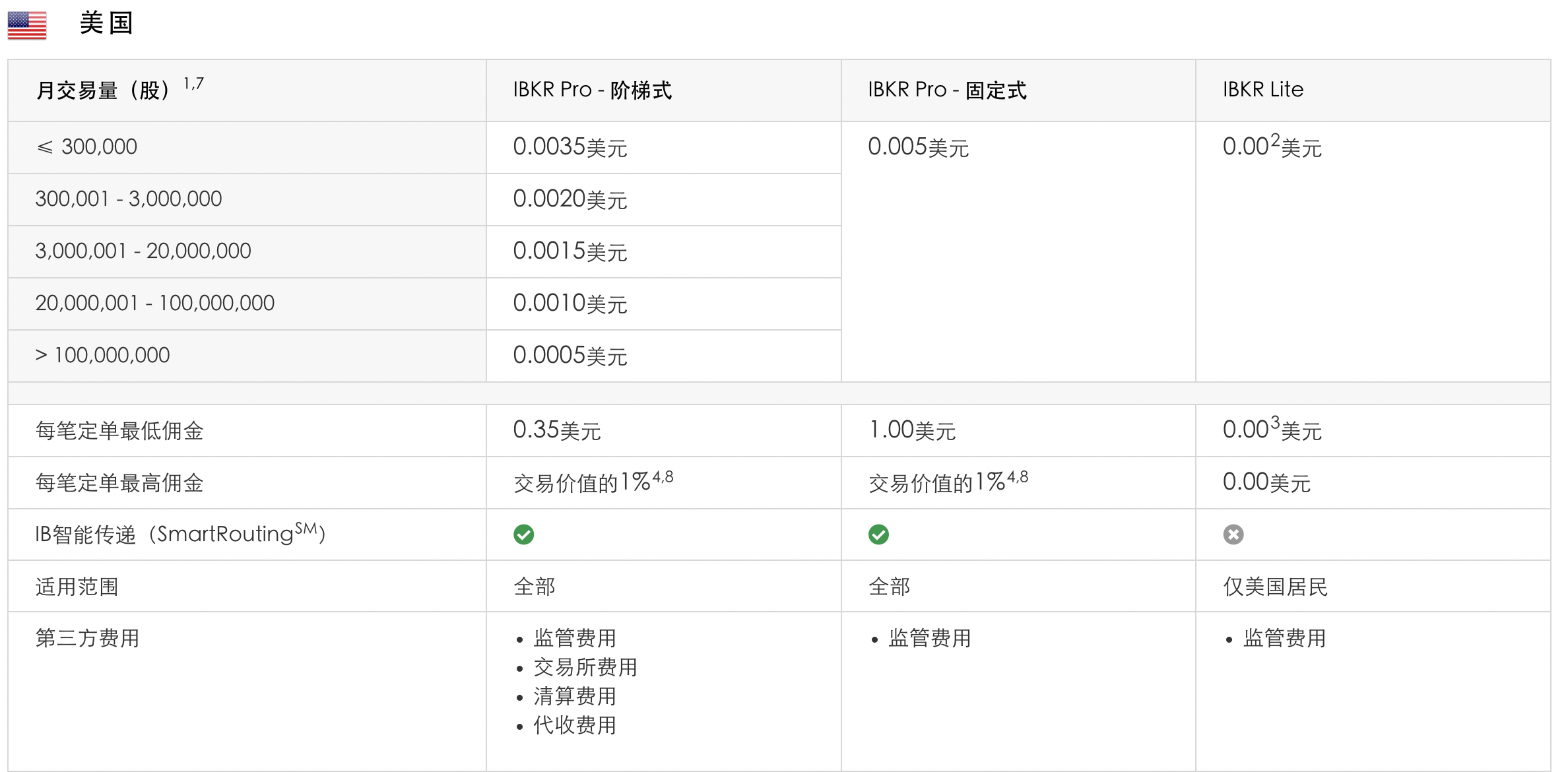
Task: Click the United States flag icon
Action: tap(27, 25)
